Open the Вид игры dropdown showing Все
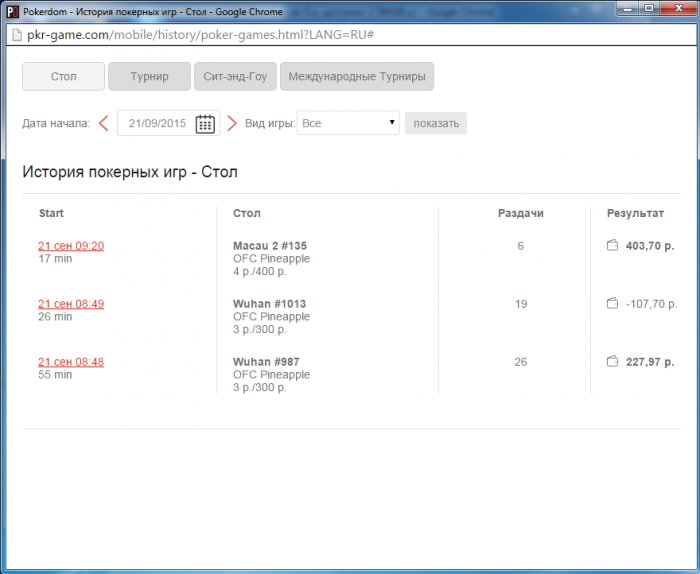Viewport: 700px width, 574px height. coord(348,123)
